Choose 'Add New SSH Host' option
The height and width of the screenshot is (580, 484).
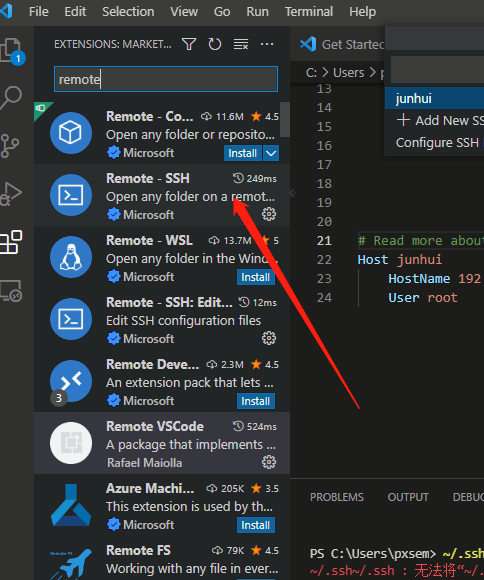[434, 120]
